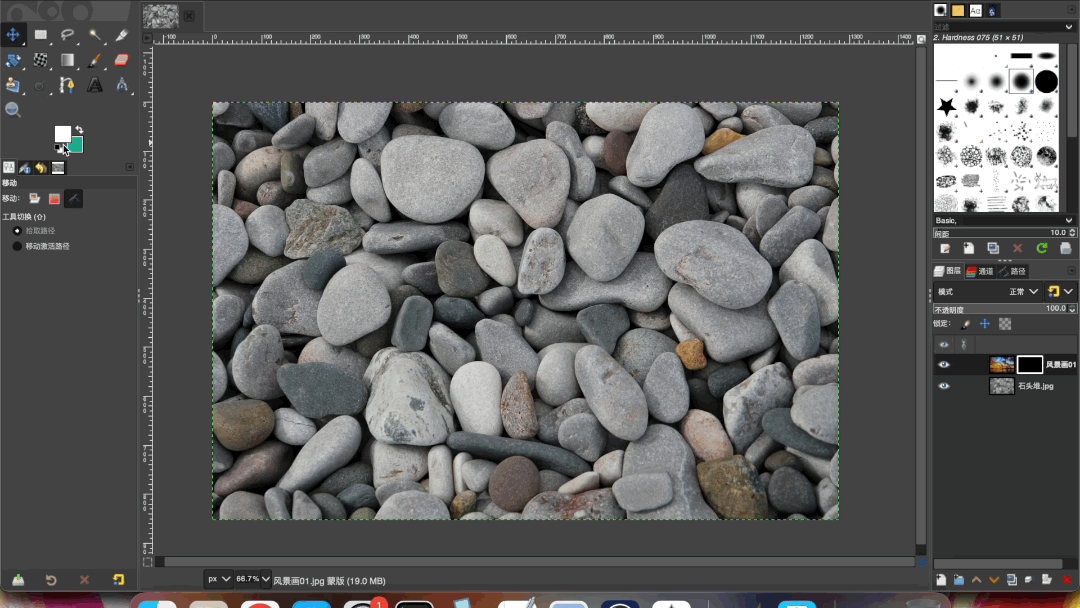Toggle visibility of the 风景画01 layer
The height and width of the screenshot is (608, 1080).
[x=943, y=365]
